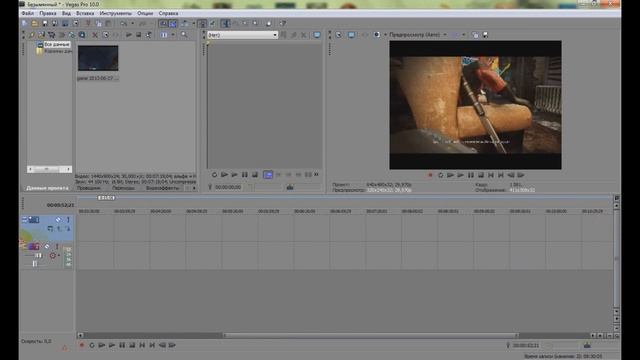Click the Open project folder icon
This screenshot has height=360, width=640.
[x=35, y=24]
